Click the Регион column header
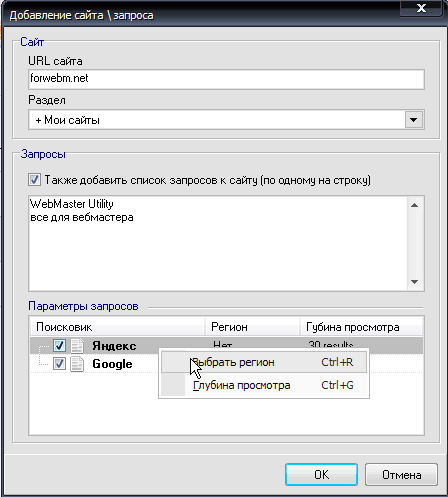Viewport: 448px width, 497px height. point(252,327)
